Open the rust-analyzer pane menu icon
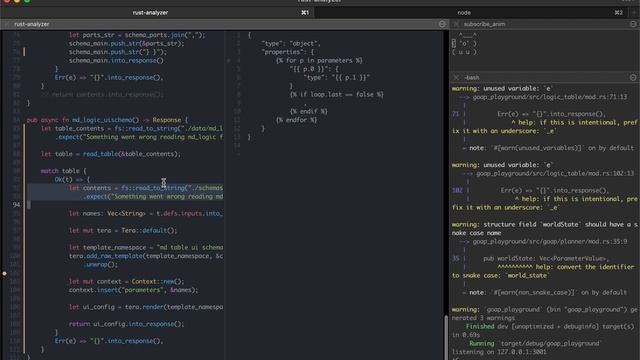The height and width of the screenshot is (360, 640). pos(442,24)
